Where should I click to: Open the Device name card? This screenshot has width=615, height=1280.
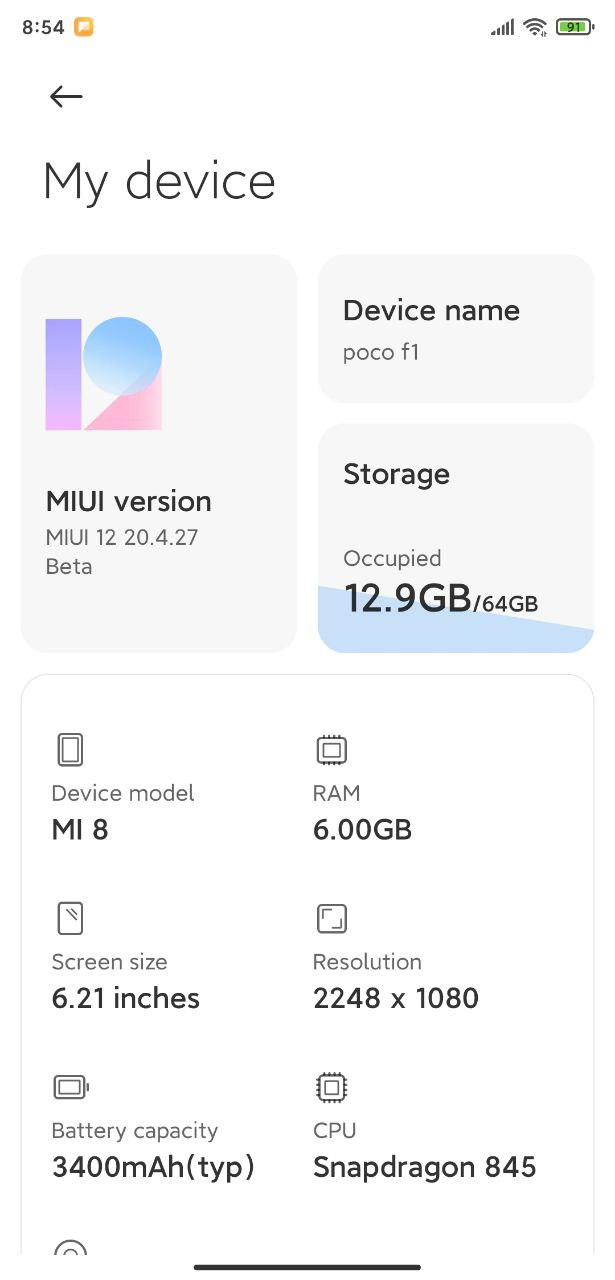[x=456, y=328]
